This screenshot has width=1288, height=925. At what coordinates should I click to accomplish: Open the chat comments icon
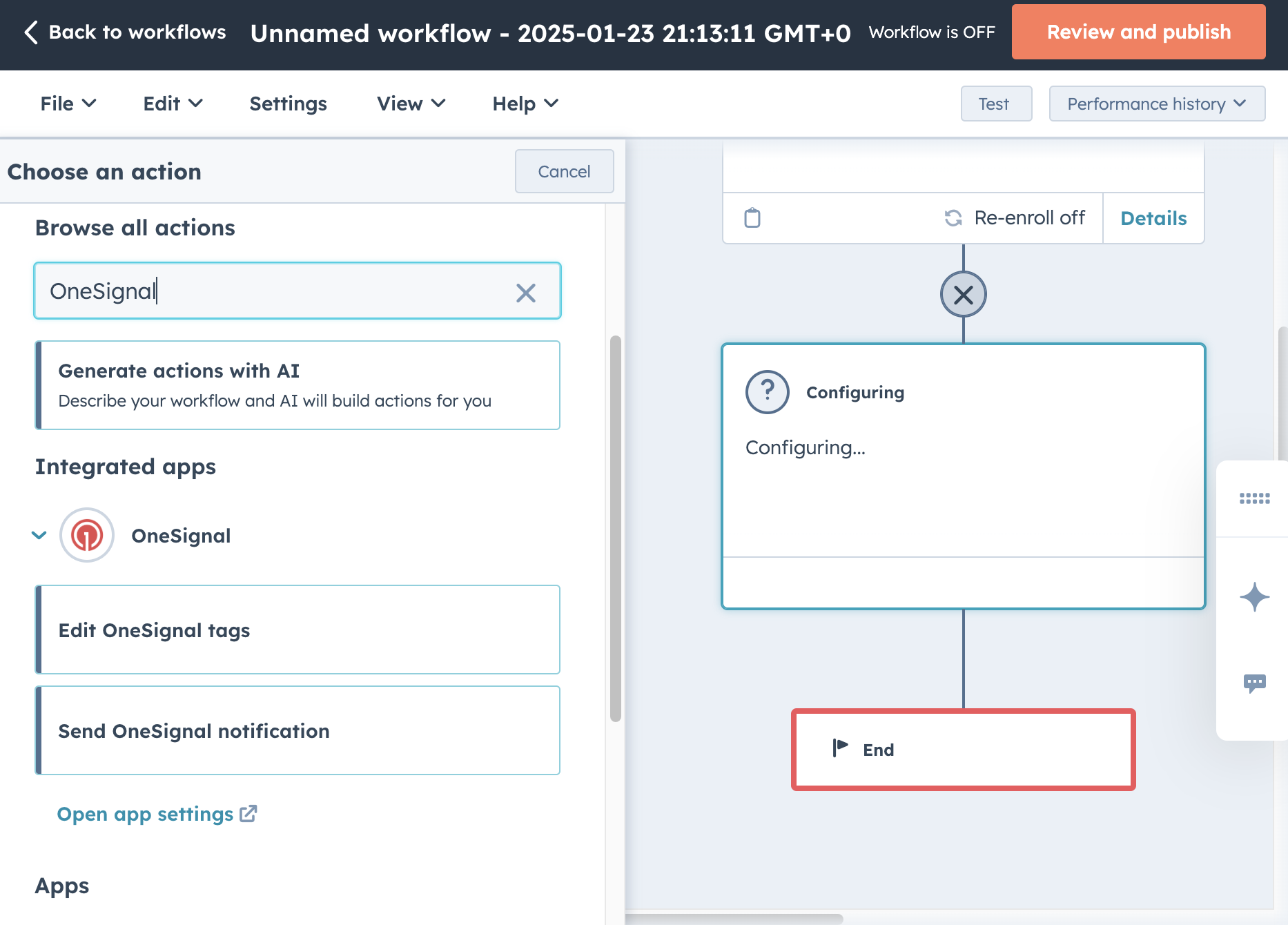click(x=1254, y=683)
